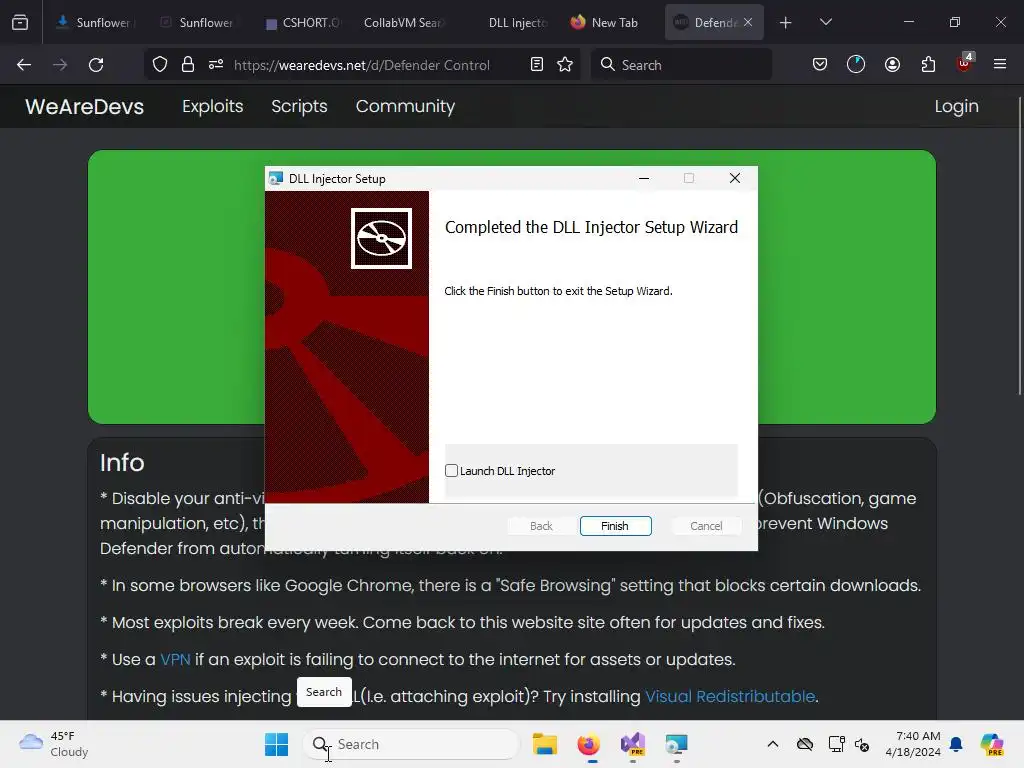The height and width of the screenshot is (768, 1024).
Task: Click the DLL Injector Setup title icon
Action: tap(276, 178)
